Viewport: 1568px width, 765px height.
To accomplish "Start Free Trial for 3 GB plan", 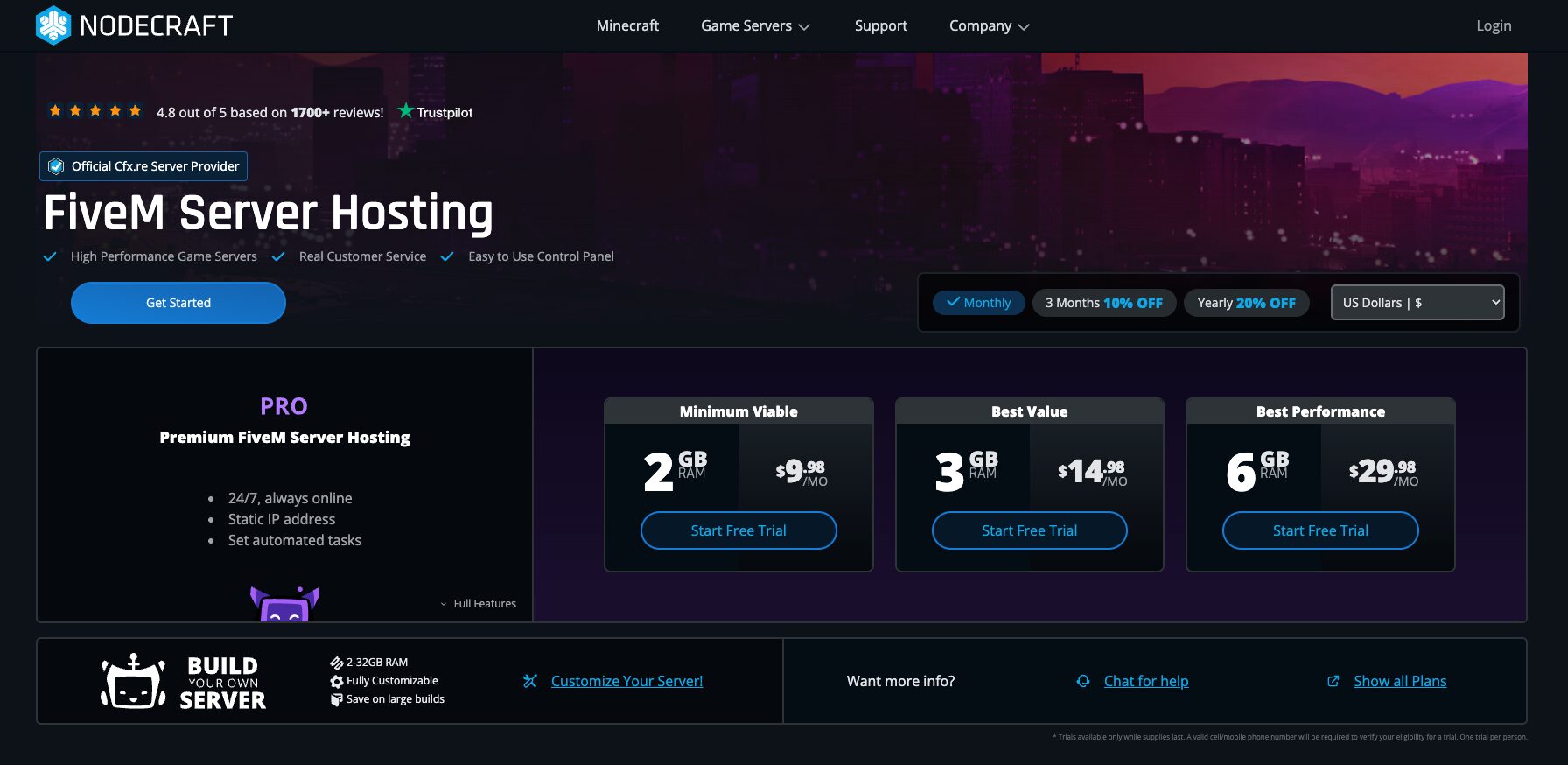I will (1030, 530).
